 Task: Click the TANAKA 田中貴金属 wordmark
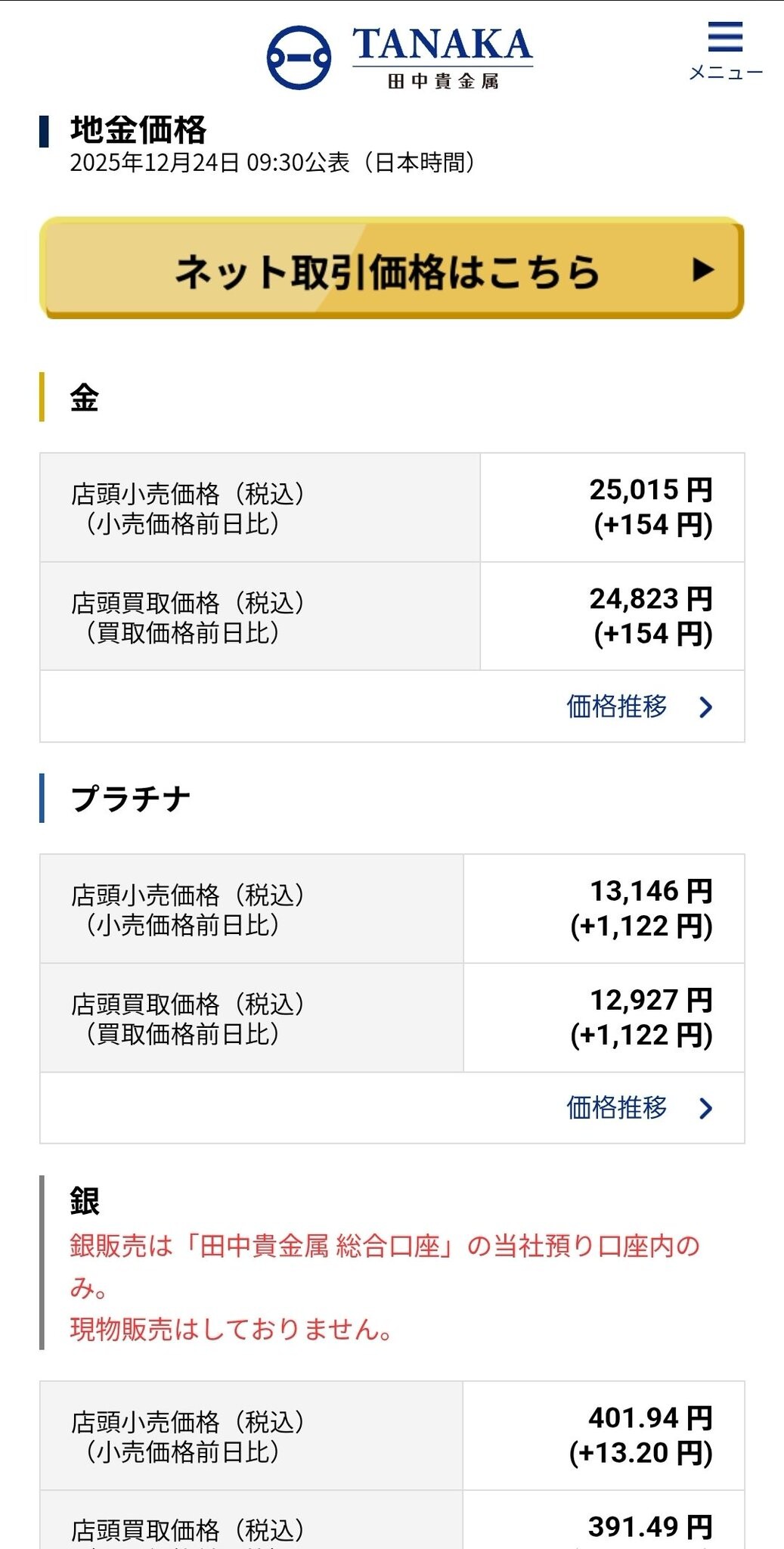(x=442, y=57)
